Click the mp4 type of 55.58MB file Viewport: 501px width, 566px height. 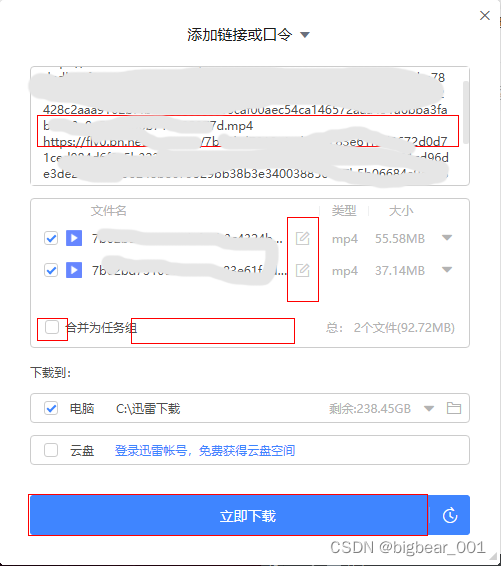(x=345, y=239)
